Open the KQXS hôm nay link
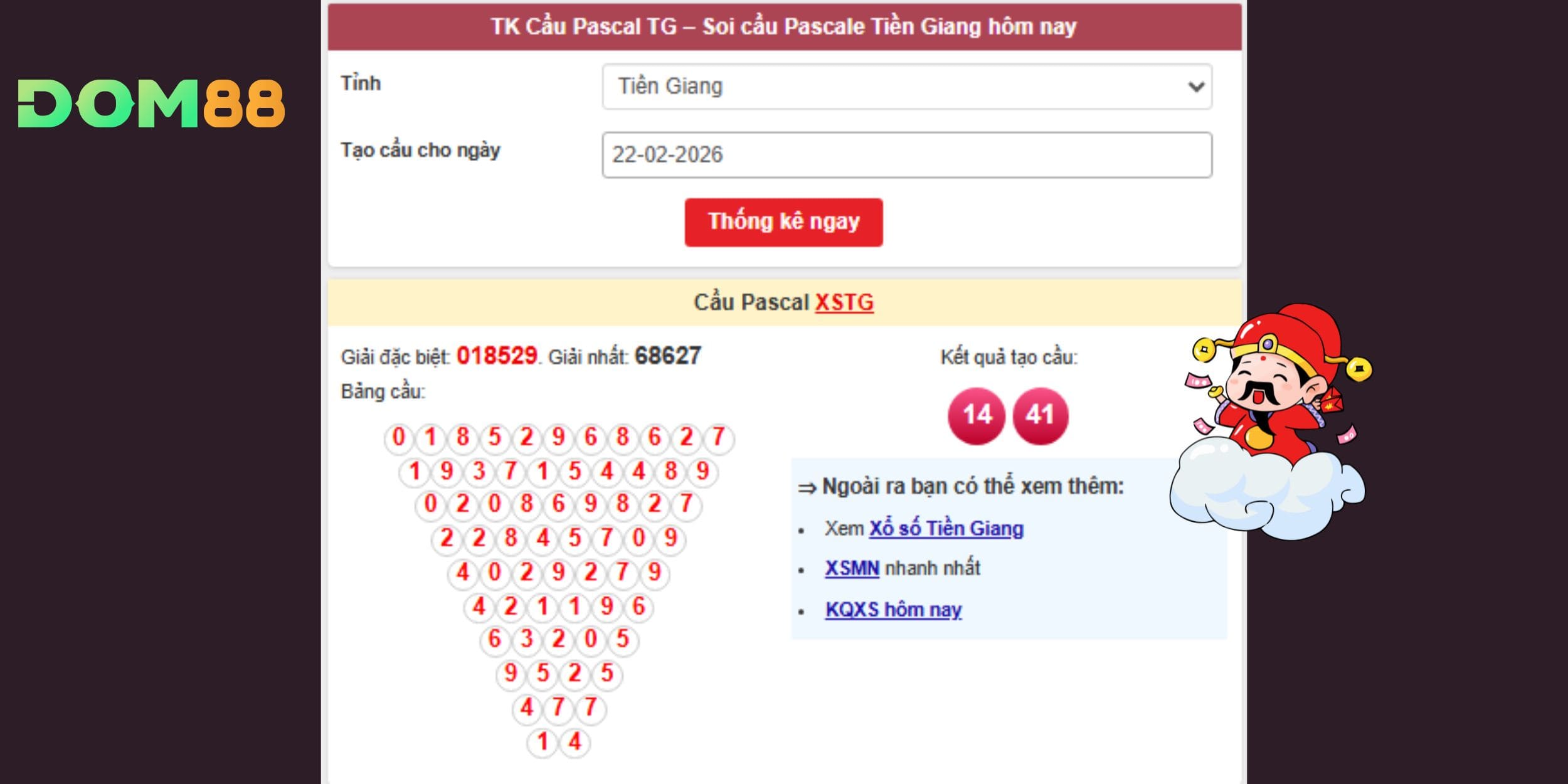 [893, 610]
